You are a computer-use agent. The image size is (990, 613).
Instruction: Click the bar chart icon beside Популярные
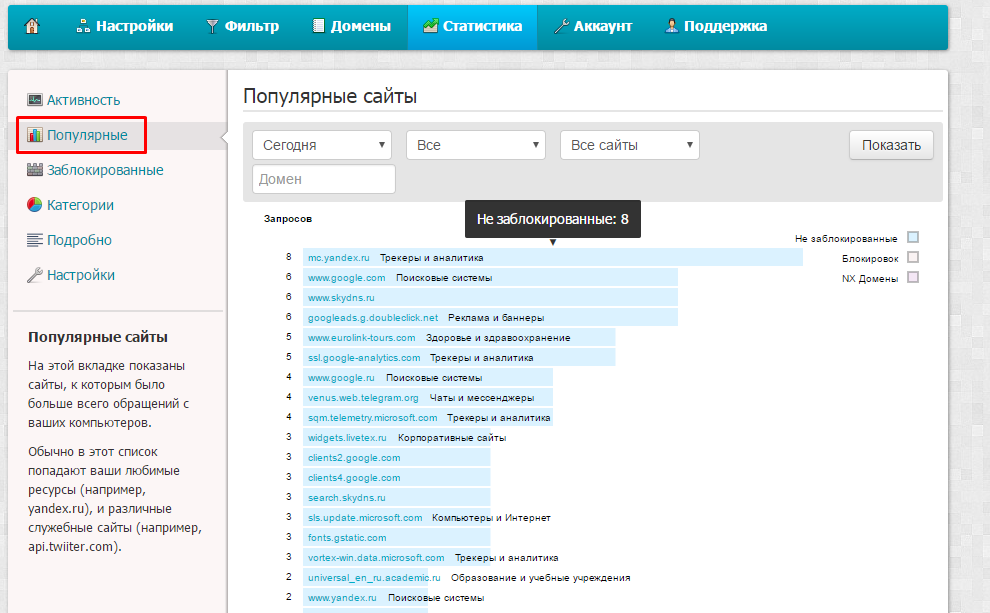click(x=35, y=134)
